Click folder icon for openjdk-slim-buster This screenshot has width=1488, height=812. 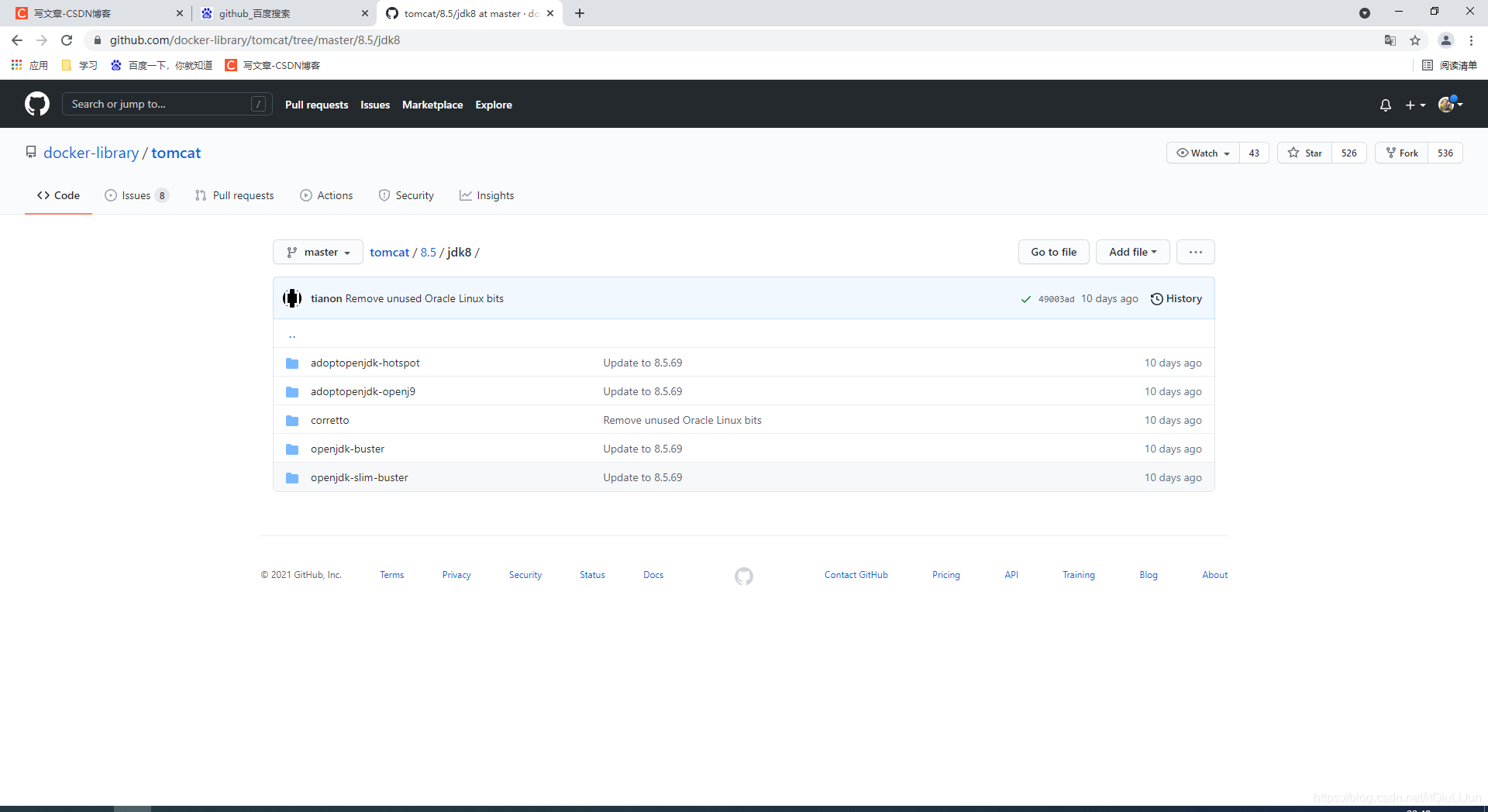292,477
